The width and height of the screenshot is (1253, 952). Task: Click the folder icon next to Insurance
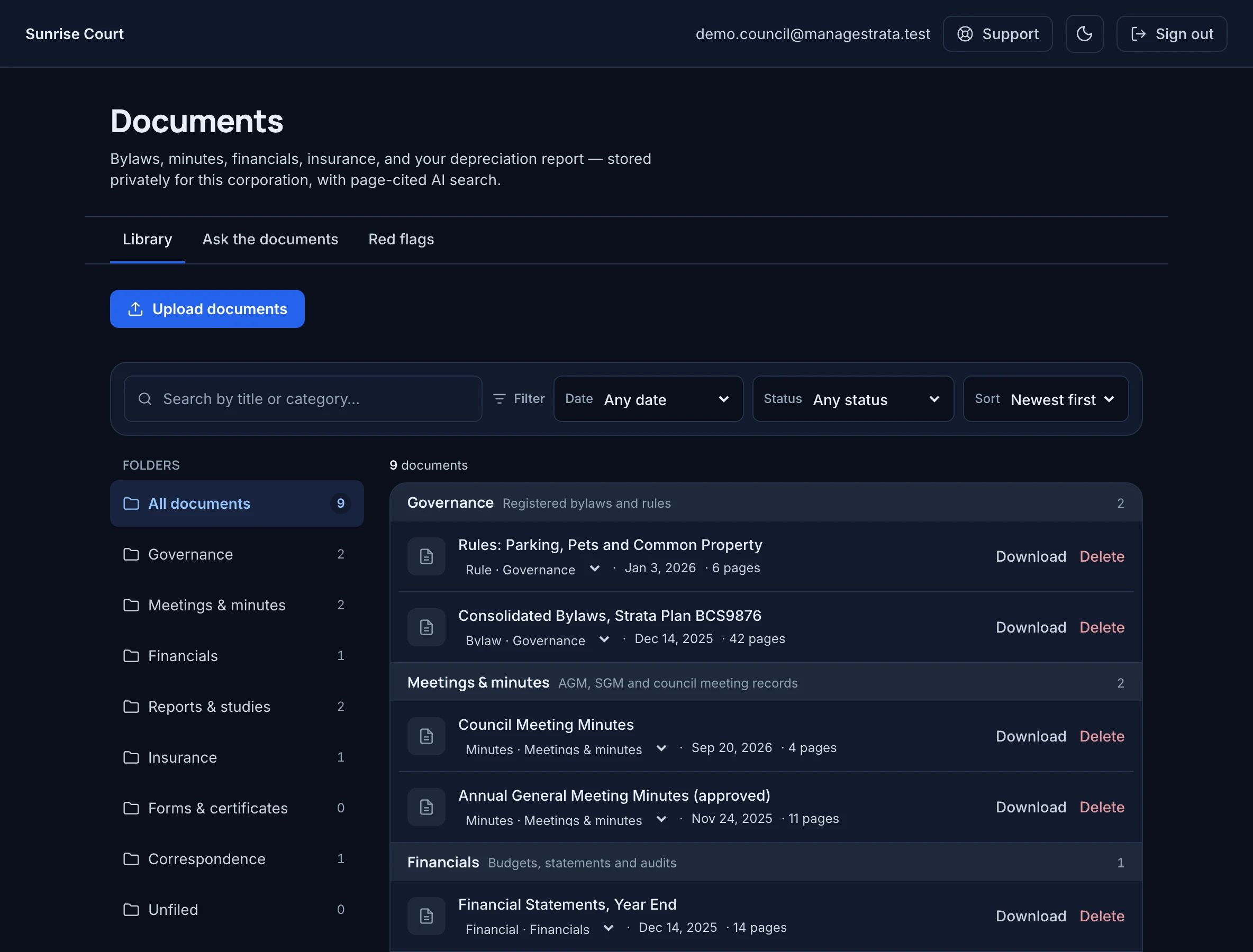131,757
